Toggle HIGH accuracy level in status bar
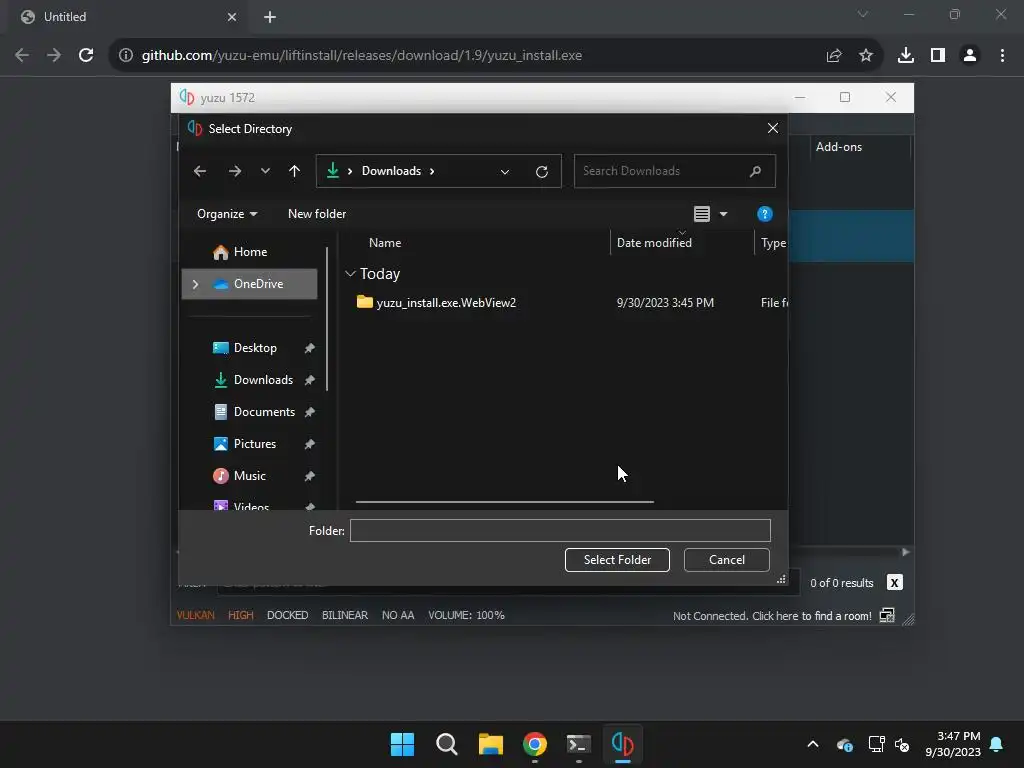 240,615
